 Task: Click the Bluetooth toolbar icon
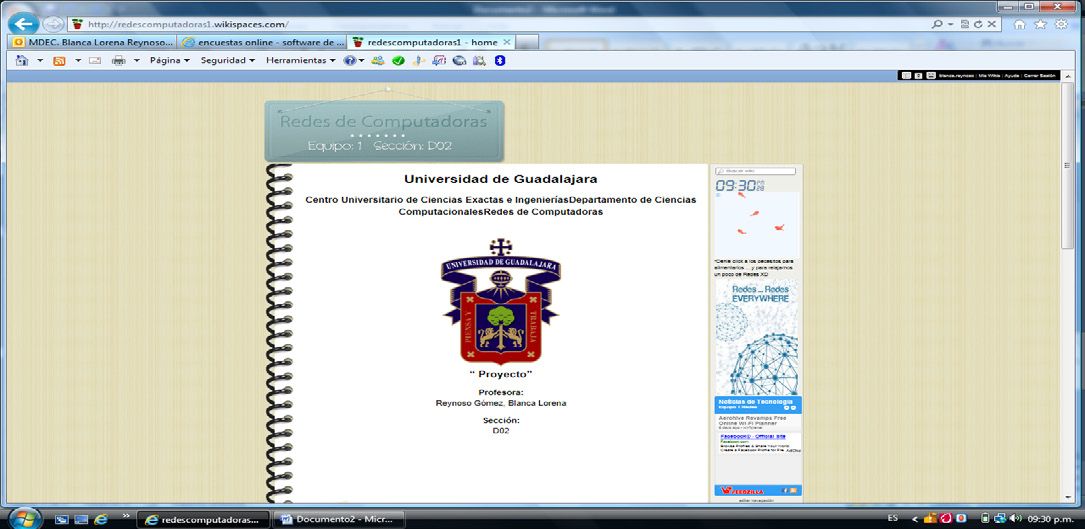[x=500, y=61]
